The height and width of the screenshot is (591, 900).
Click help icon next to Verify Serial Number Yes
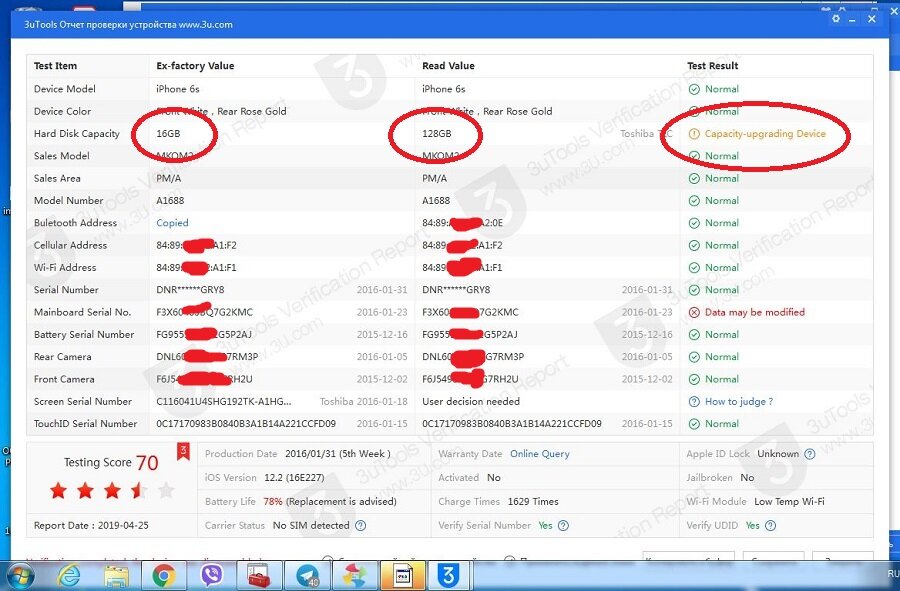[x=564, y=526]
